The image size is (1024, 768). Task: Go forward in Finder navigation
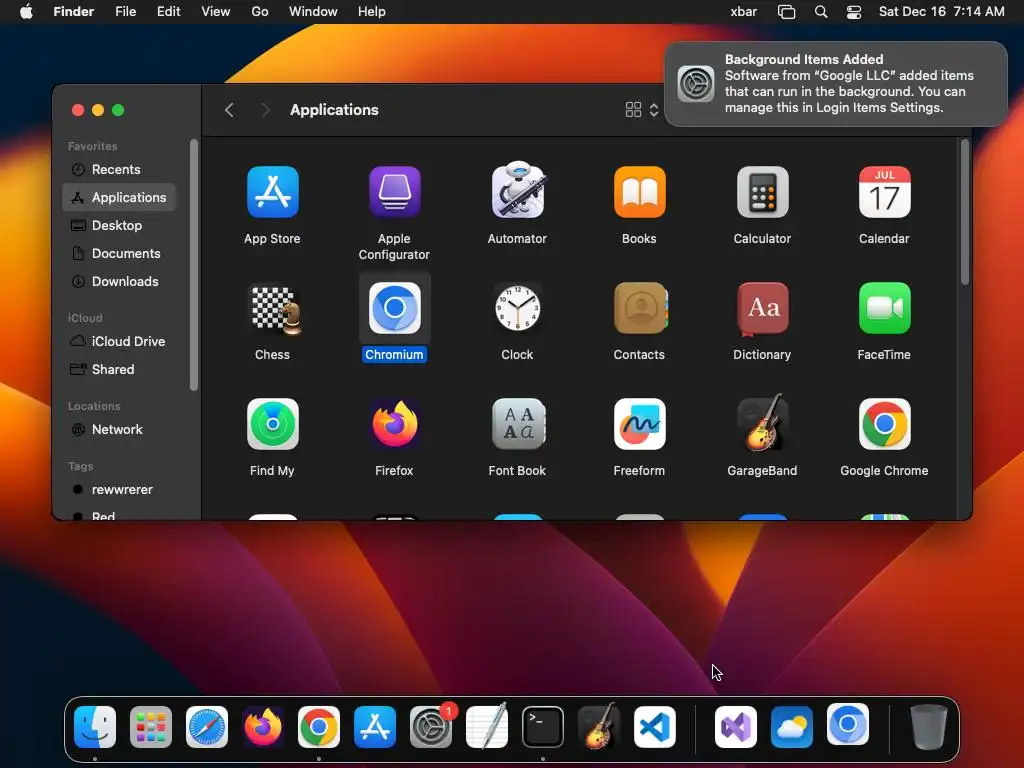coord(265,110)
